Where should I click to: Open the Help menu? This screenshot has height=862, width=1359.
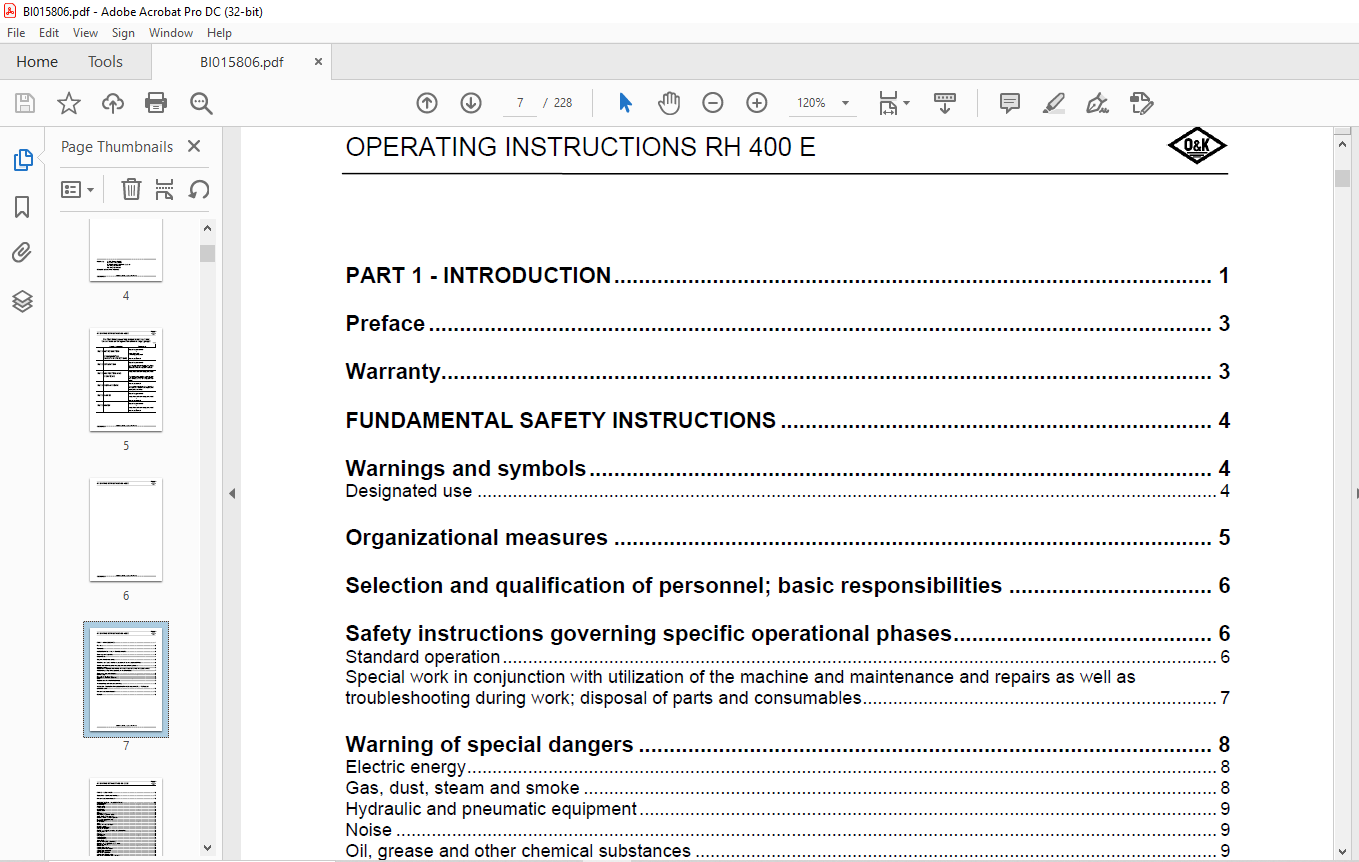coord(219,33)
